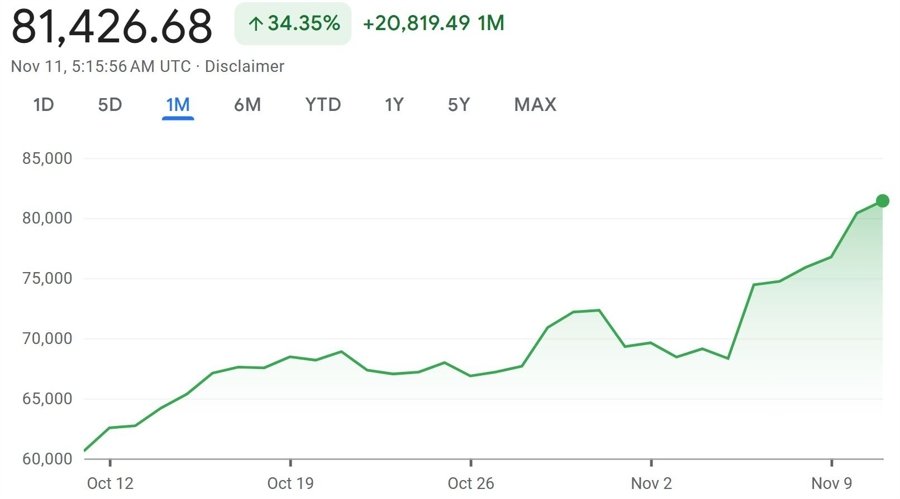Select the 1D time range tab
The width and height of the screenshot is (900, 499).
[44, 105]
